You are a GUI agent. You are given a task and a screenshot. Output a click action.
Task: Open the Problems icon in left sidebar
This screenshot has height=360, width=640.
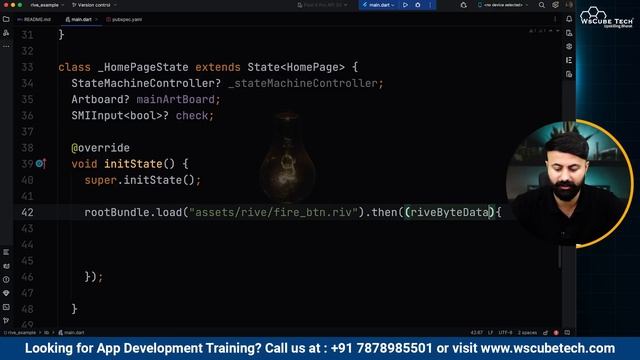(6, 280)
